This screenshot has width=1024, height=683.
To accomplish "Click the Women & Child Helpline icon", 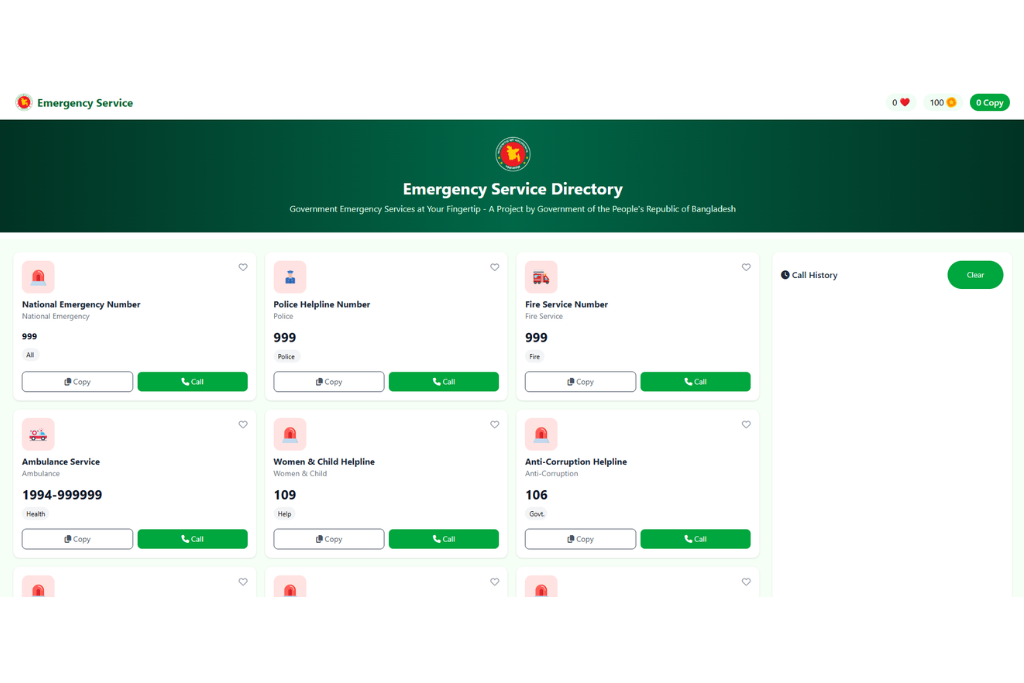I will point(290,434).
